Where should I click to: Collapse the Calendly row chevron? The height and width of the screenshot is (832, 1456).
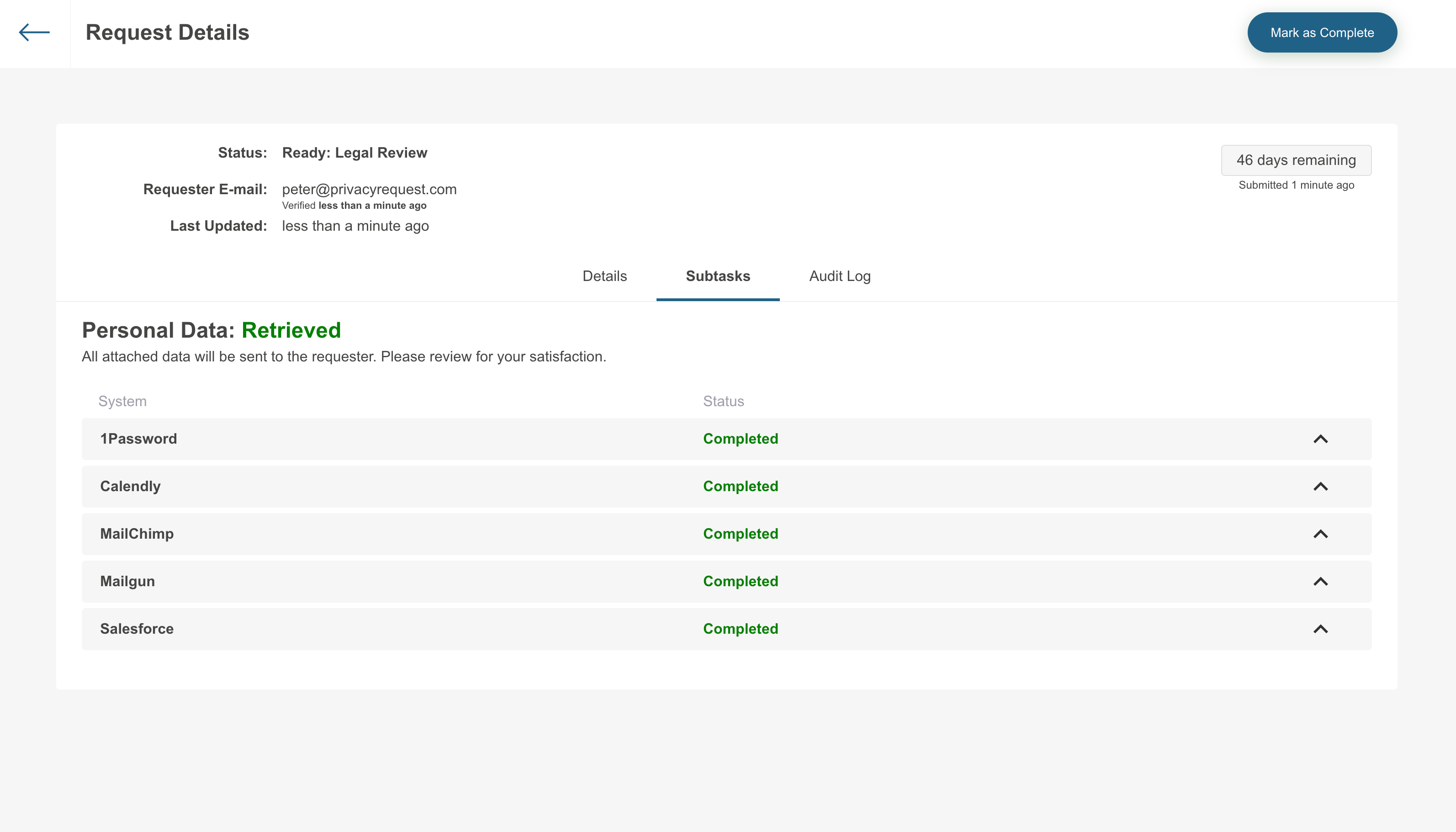click(1320, 486)
